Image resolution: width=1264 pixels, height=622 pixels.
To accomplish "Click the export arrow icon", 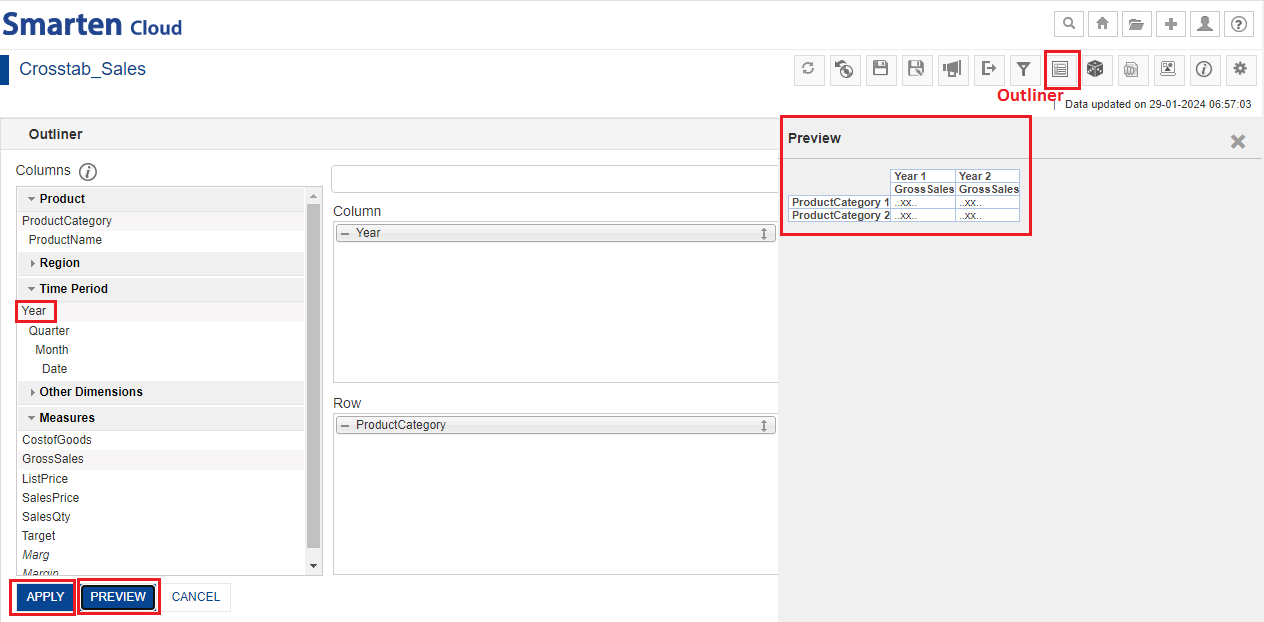I will (x=988, y=69).
